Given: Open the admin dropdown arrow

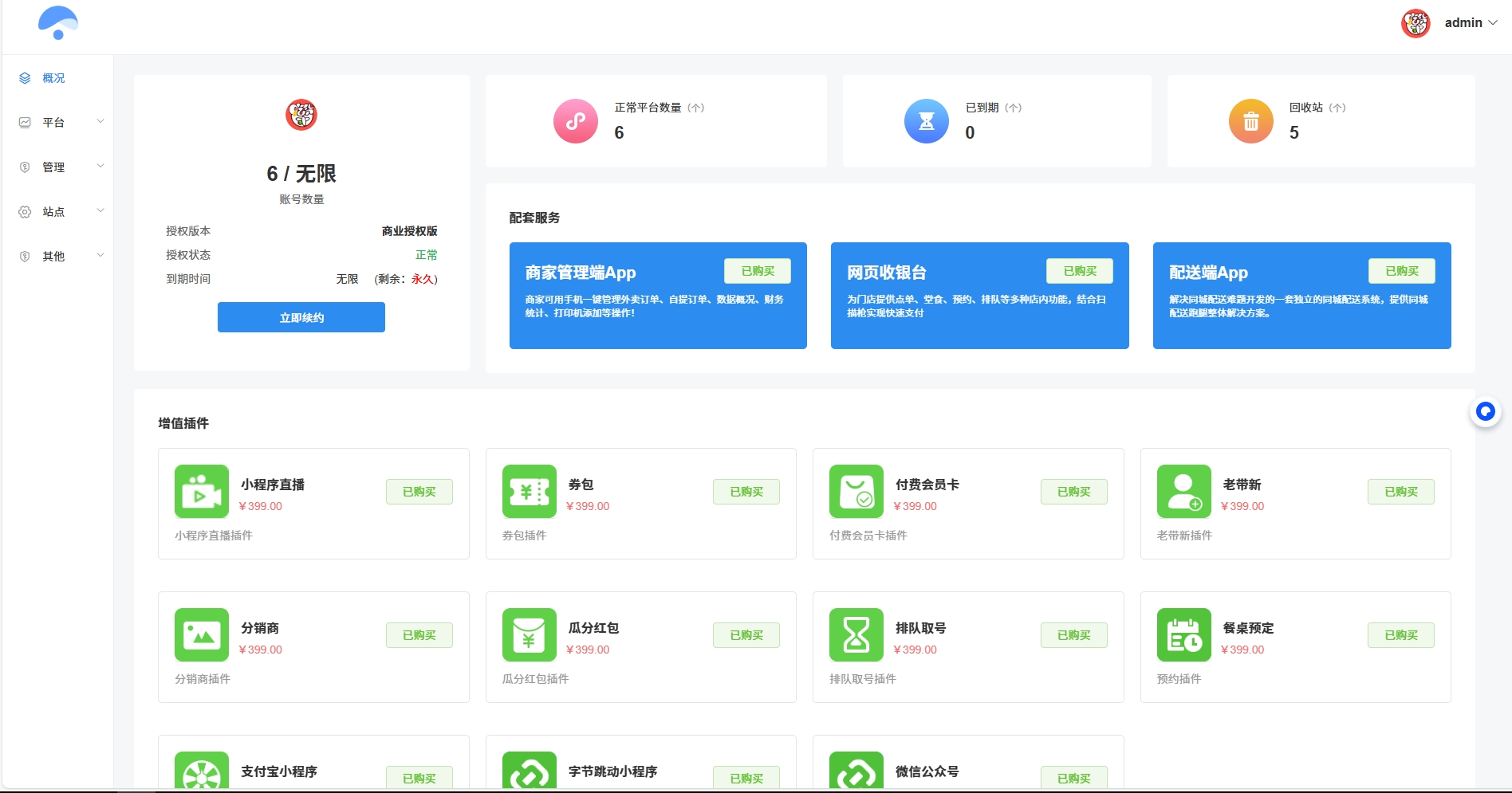Looking at the screenshot, I should click(x=1493, y=23).
